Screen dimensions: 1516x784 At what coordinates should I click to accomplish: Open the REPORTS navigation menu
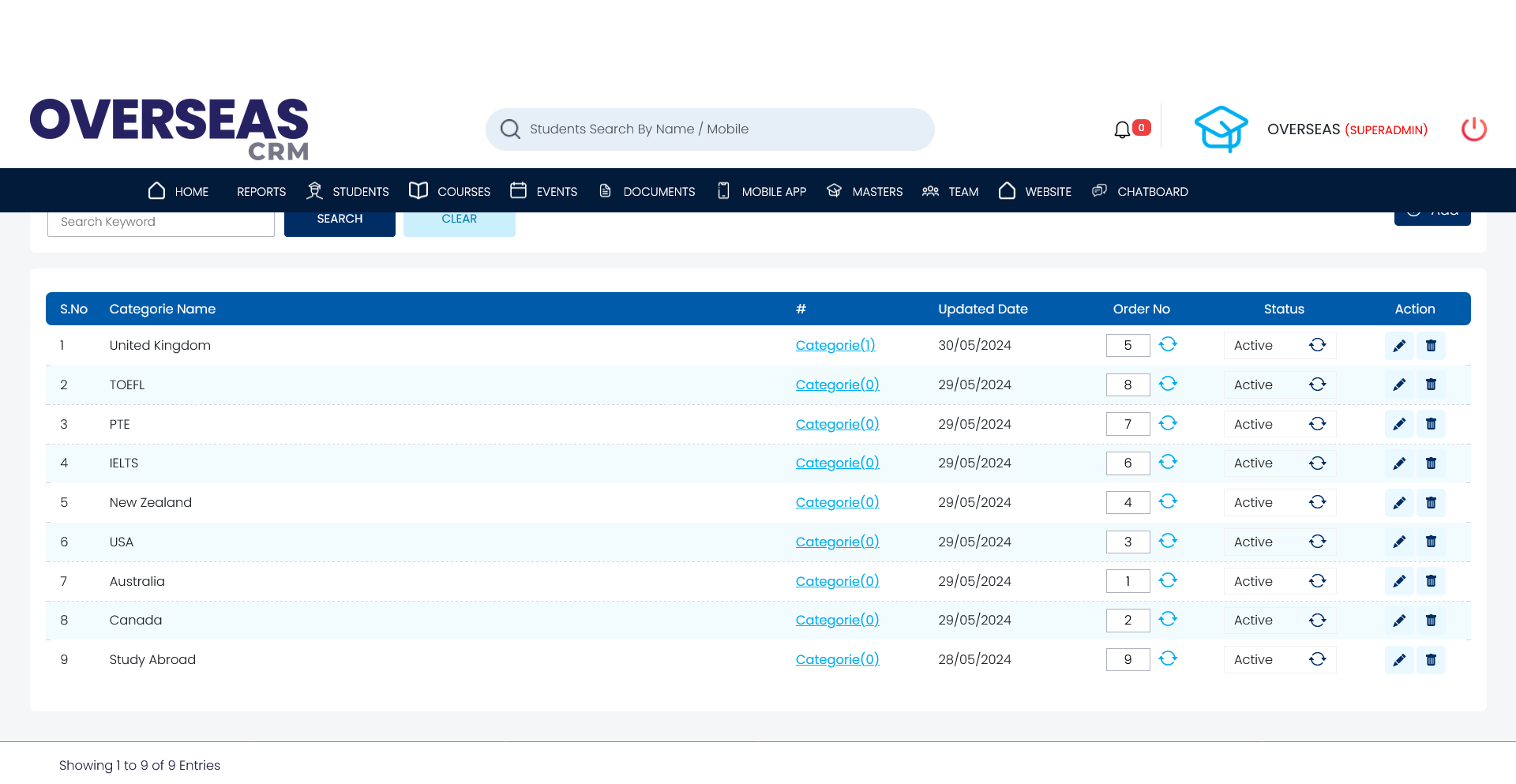pyautogui.click(x=261, y=191)
